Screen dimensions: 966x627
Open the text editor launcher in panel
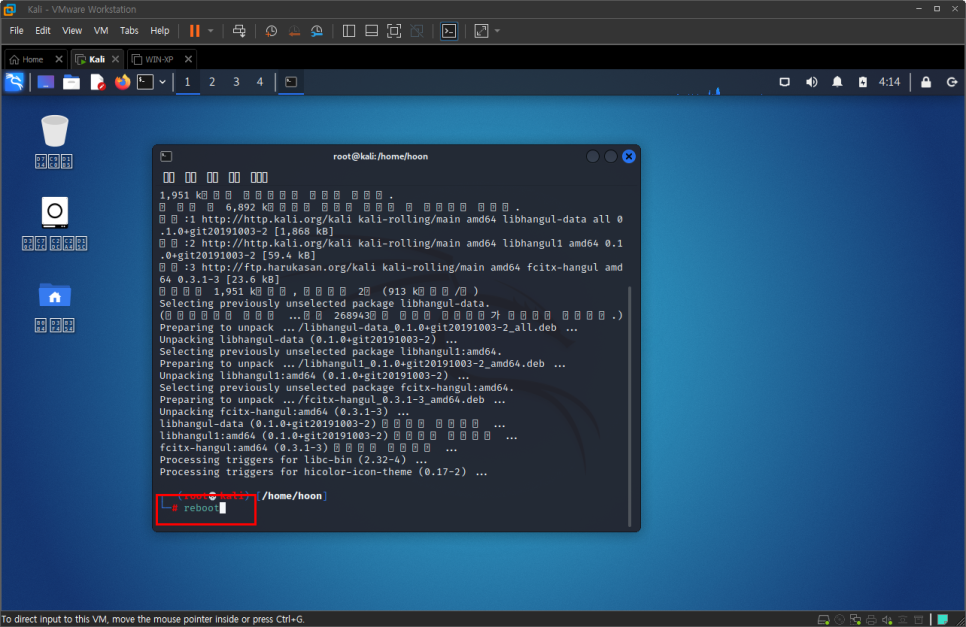(x=97, y=82)
